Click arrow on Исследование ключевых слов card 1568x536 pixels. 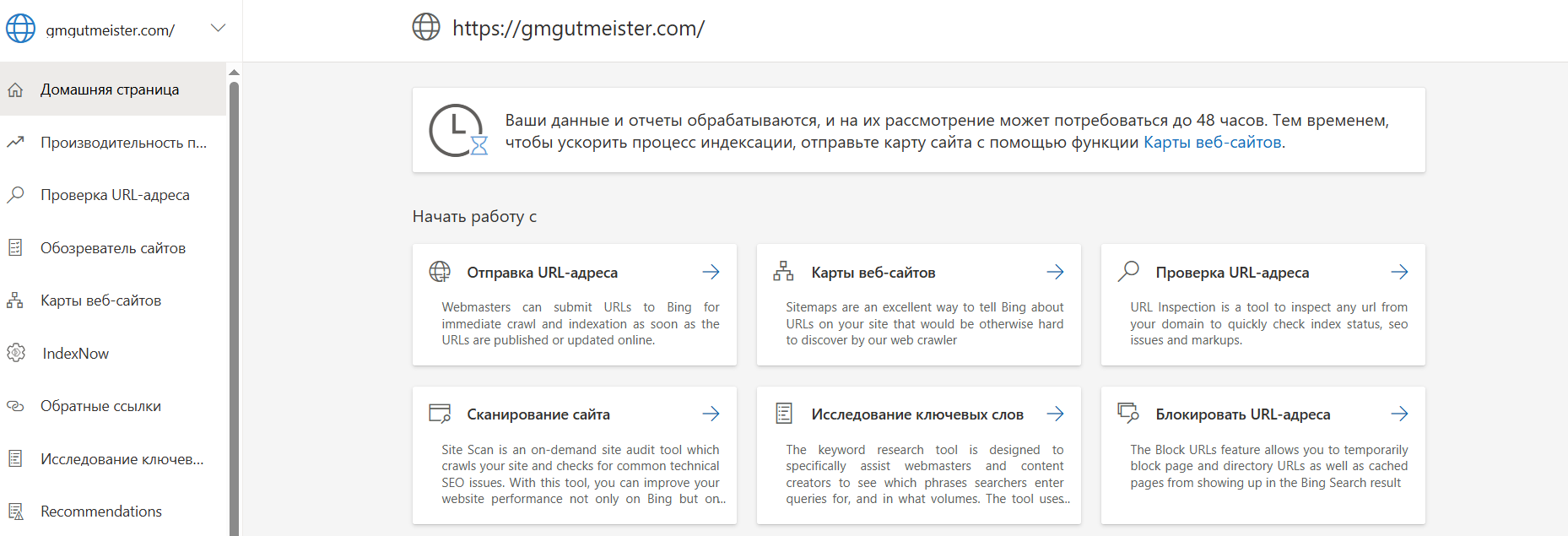pyautogui.click(x=1056, y=414)
